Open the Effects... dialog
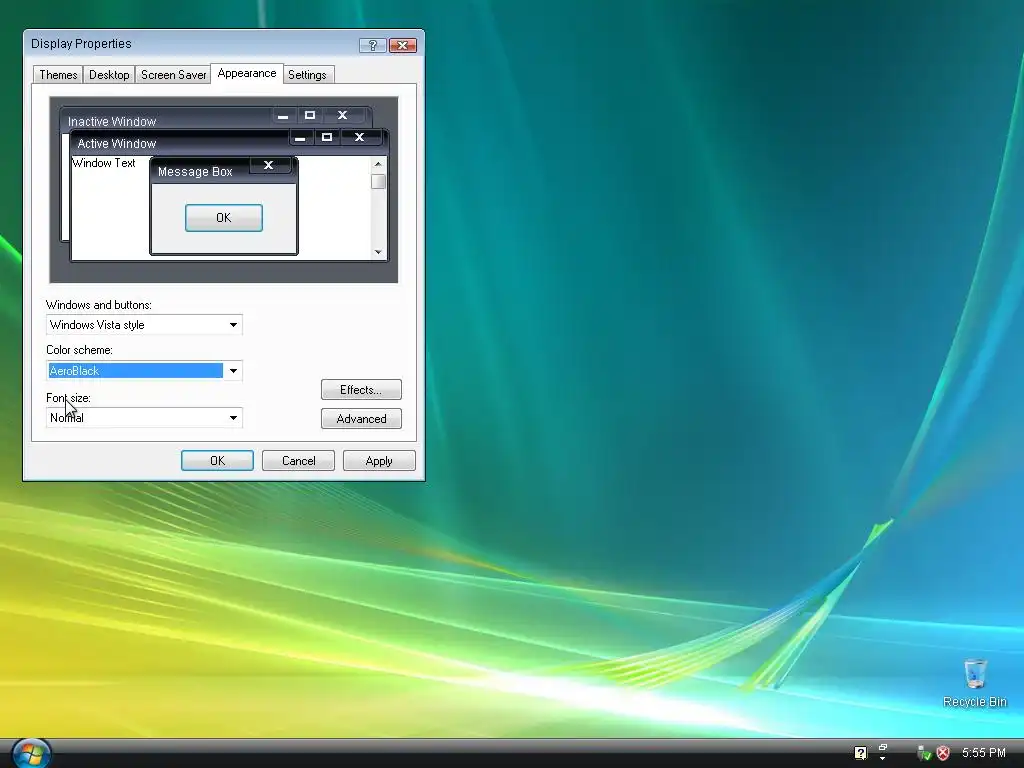The width and height of the screenshot is (1024, 768). (361, 390)
